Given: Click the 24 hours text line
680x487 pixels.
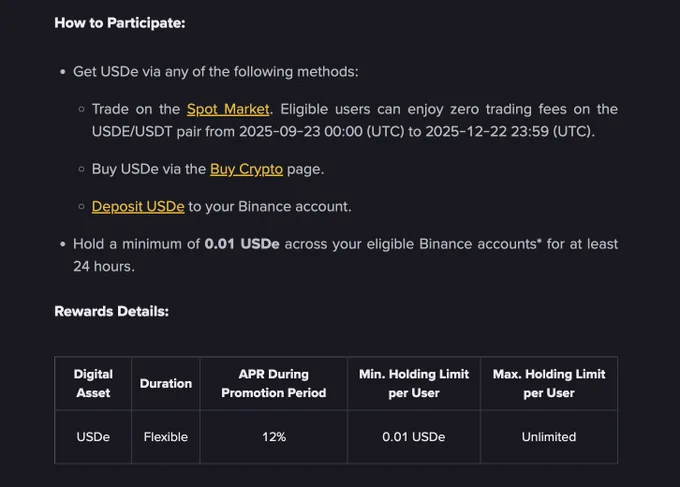Looking at the screenshot, I should (x=104, y=266).
